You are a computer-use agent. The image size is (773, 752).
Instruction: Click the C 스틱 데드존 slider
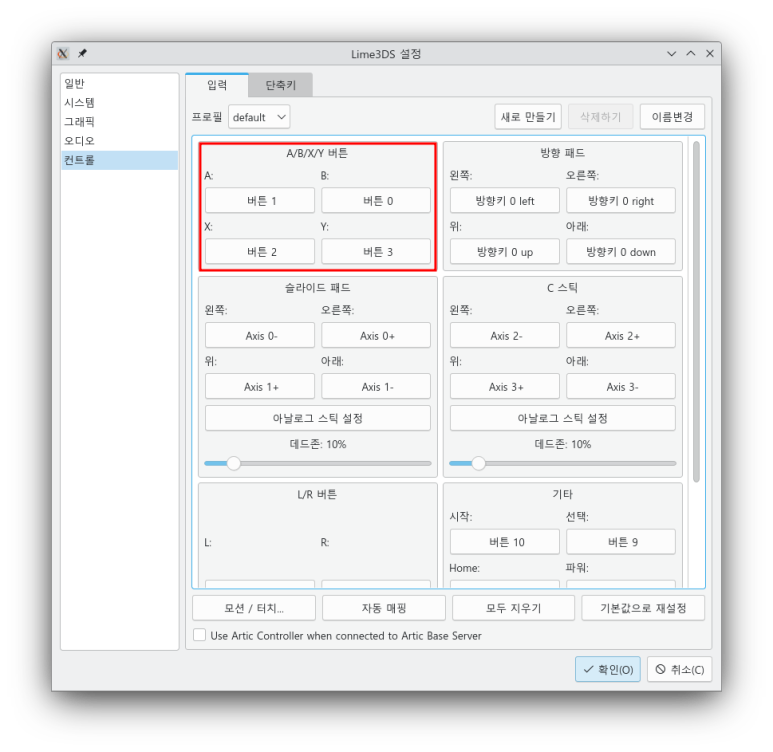pyautogui.click(x=563, y=464)
